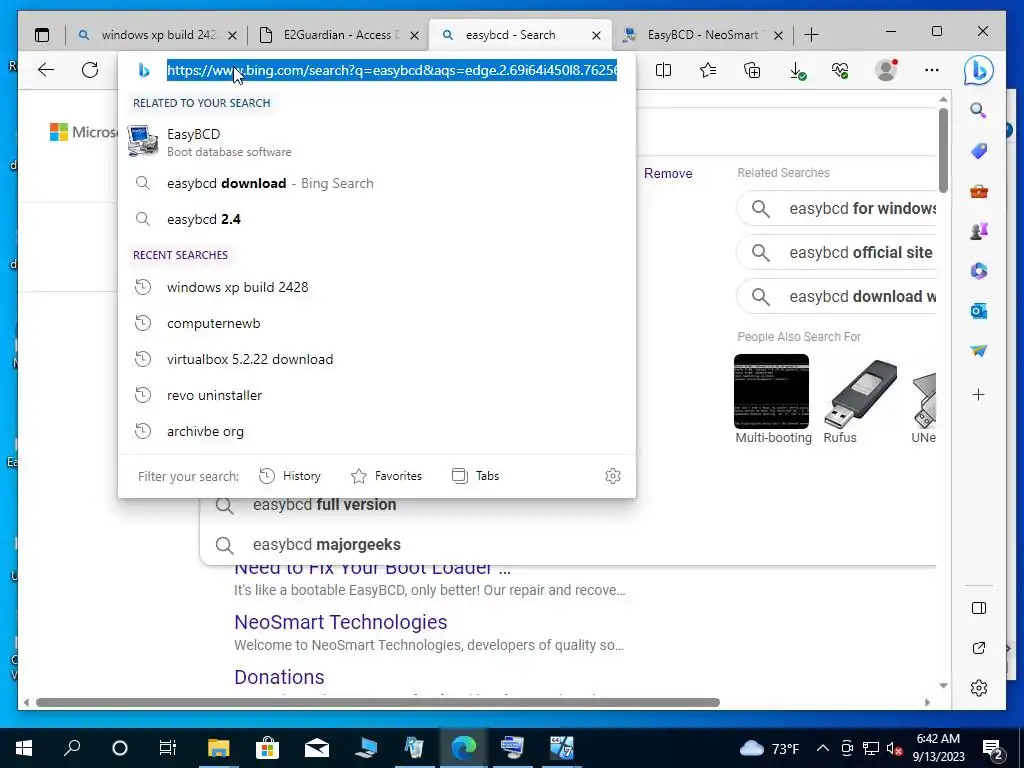Open File Explorer from taskbar
This screenshot has width=1024, height=768.
pos(218,748)
